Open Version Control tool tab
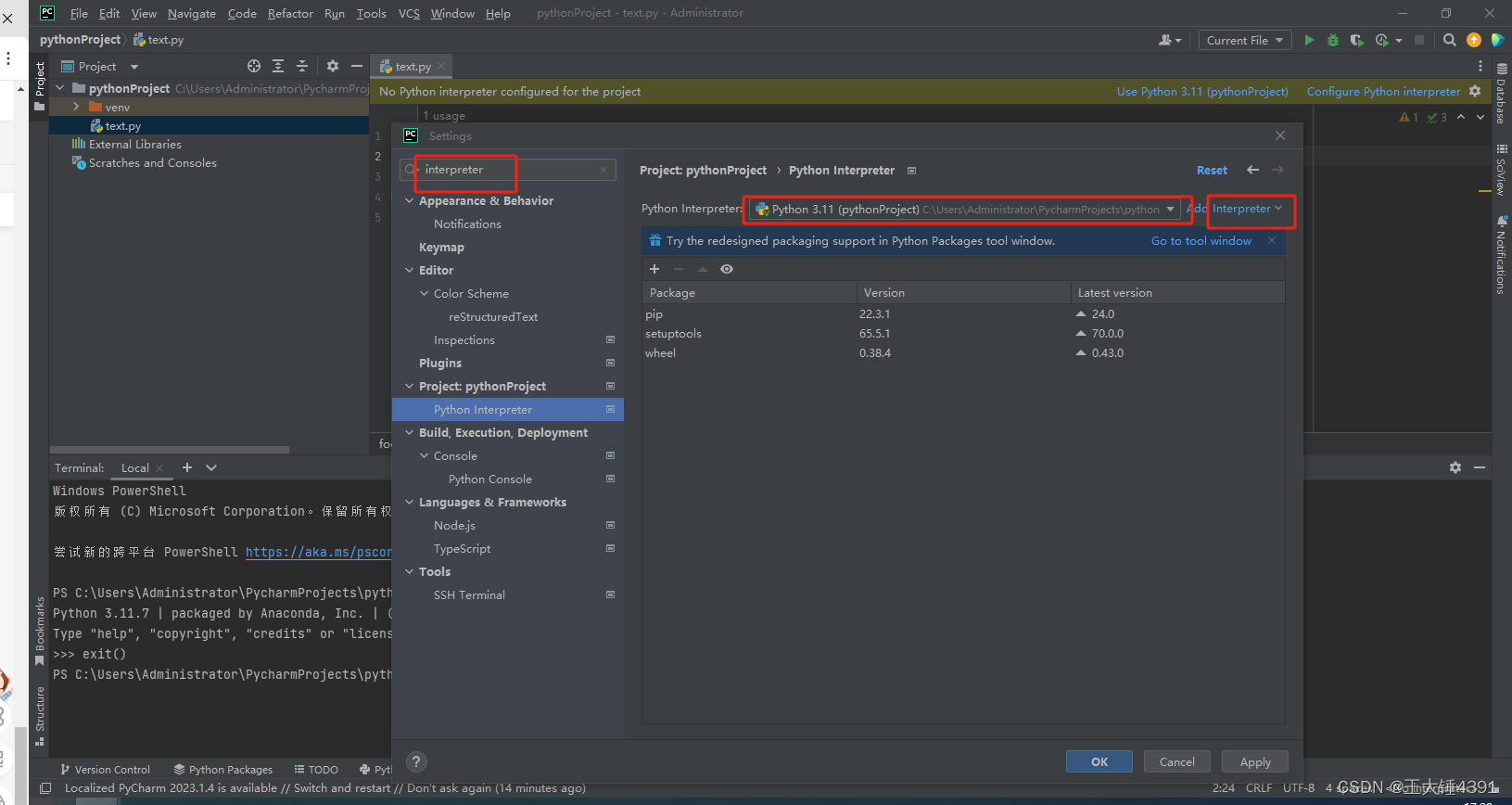1512x805 pixels. coord(105,769)
